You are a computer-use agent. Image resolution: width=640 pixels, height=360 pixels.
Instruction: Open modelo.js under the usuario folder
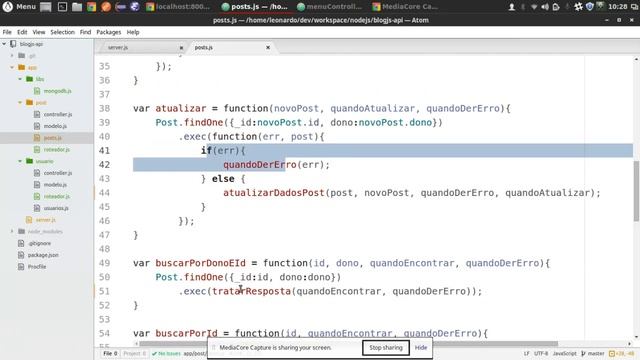55,184
